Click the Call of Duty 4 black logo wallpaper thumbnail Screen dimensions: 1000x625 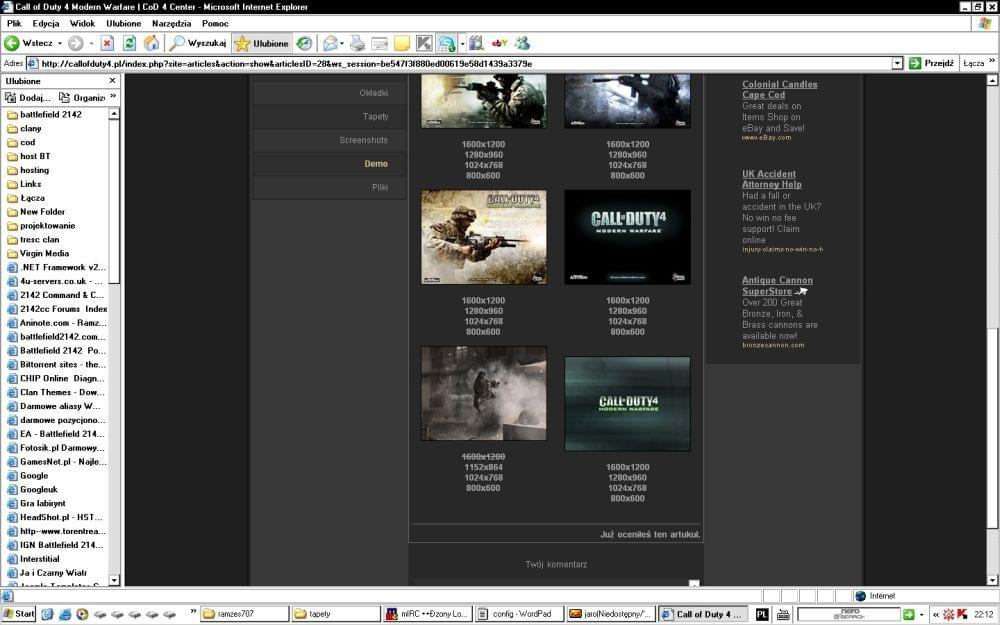[627, 237]
